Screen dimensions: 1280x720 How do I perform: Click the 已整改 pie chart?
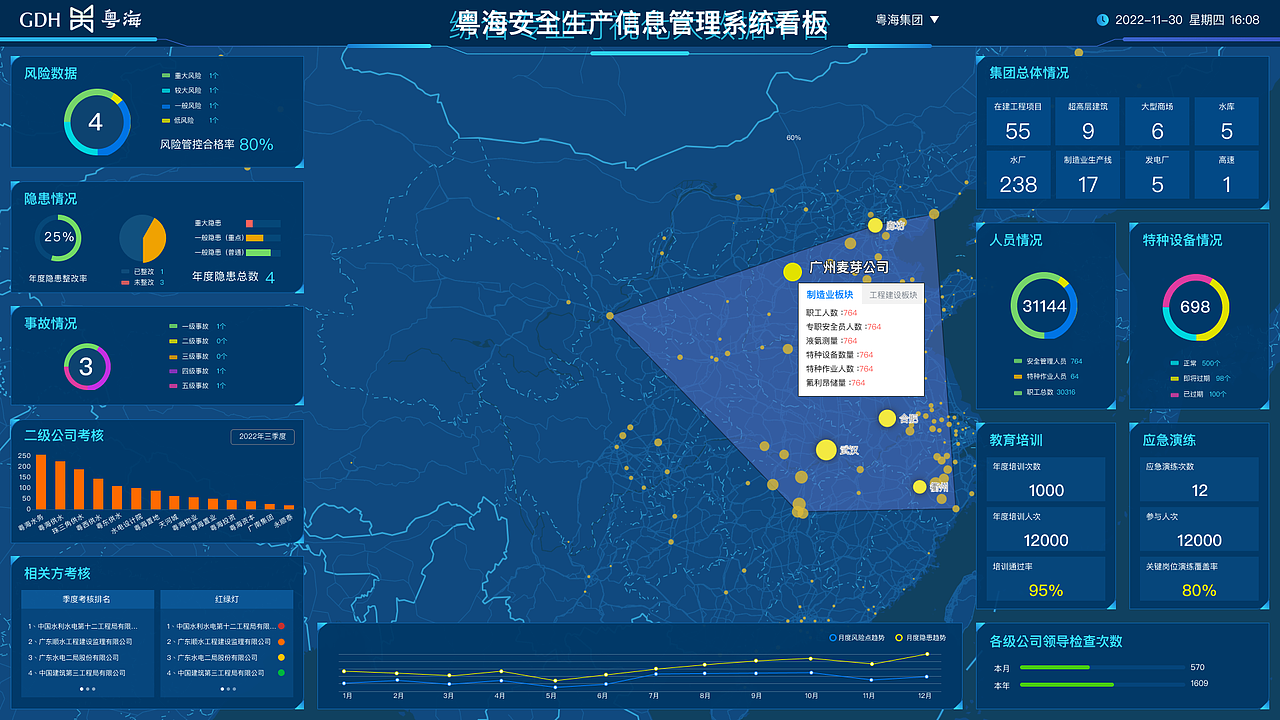143,239
